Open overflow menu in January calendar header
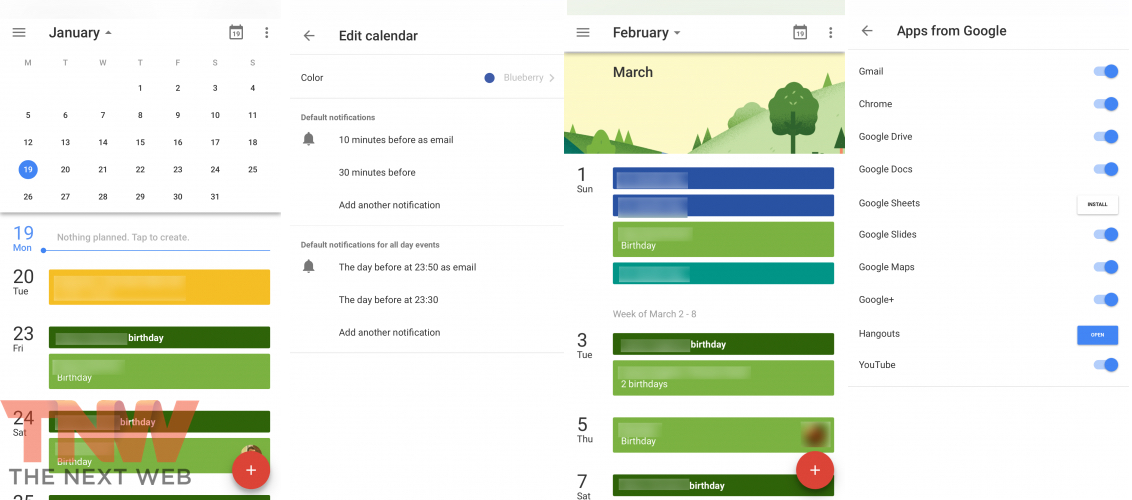 click(267, 32)
